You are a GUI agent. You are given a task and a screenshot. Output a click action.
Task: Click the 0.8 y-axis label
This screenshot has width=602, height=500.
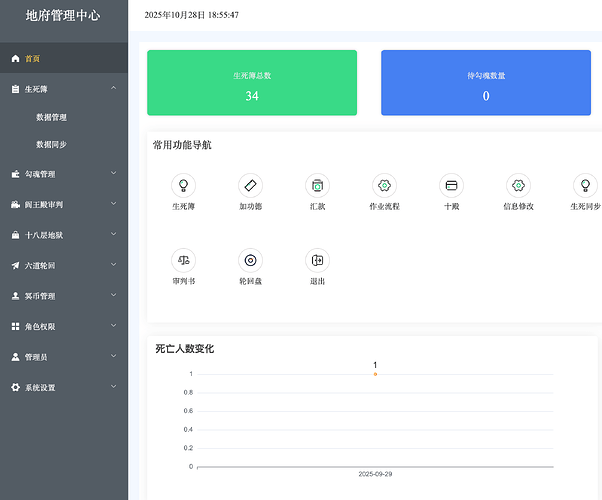coord(188,392)
